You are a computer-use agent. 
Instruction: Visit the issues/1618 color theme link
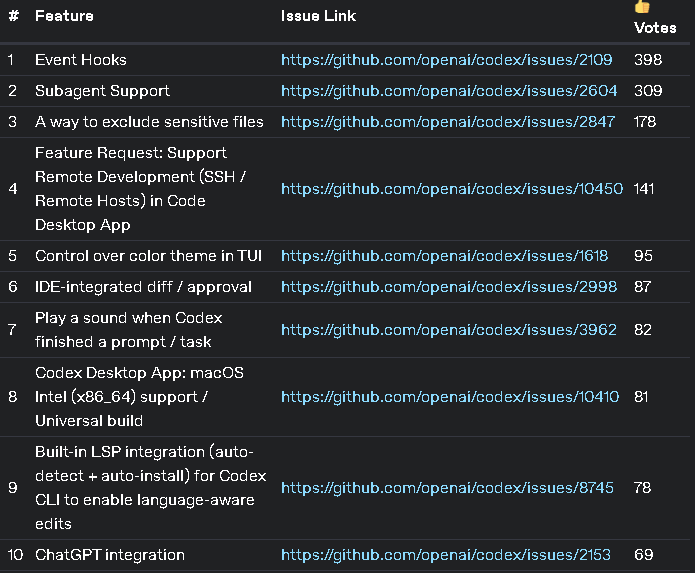pos(445,256)
